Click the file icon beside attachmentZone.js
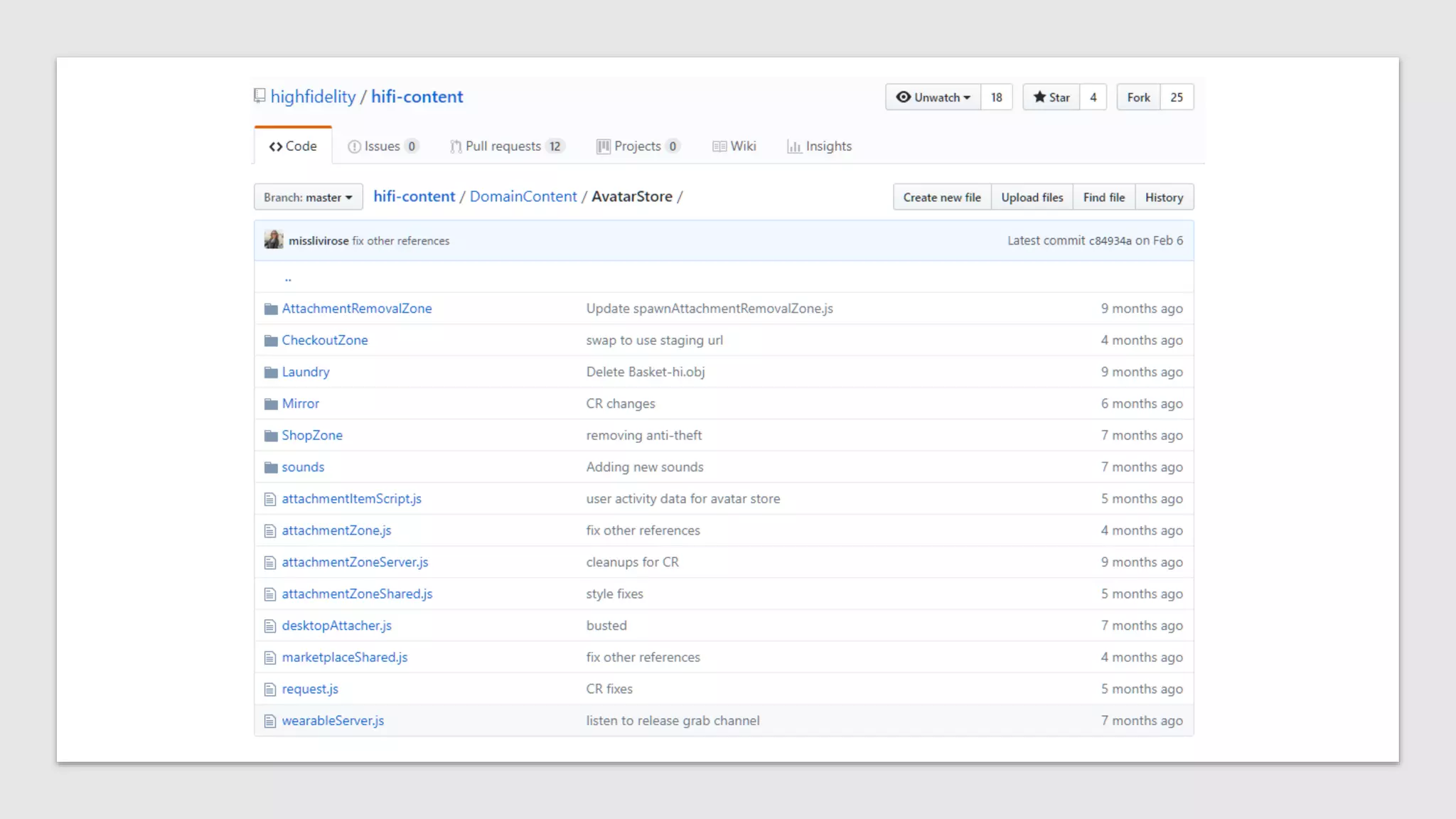Image resolution: width=1456 pixels, height=819 pixels. (x=269, y=531)
